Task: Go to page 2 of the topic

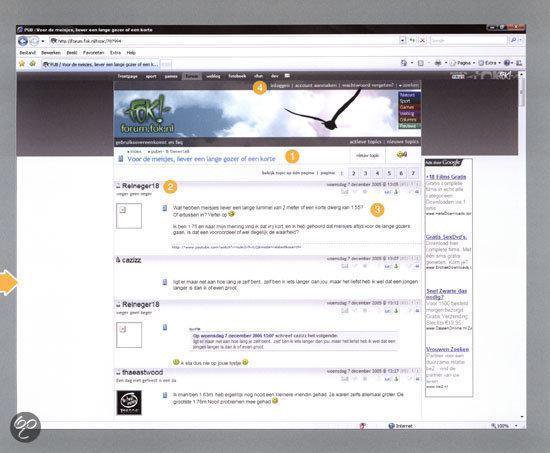Action: tap(354, 173)
